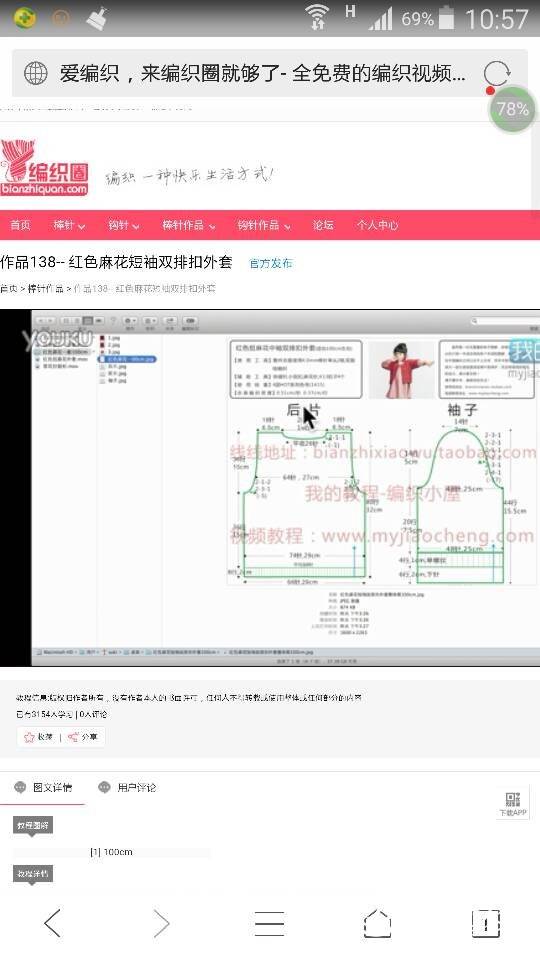Screen dimensions: 540x960
Task: Open the browser hamburger menu
Action: click(269, 923)
